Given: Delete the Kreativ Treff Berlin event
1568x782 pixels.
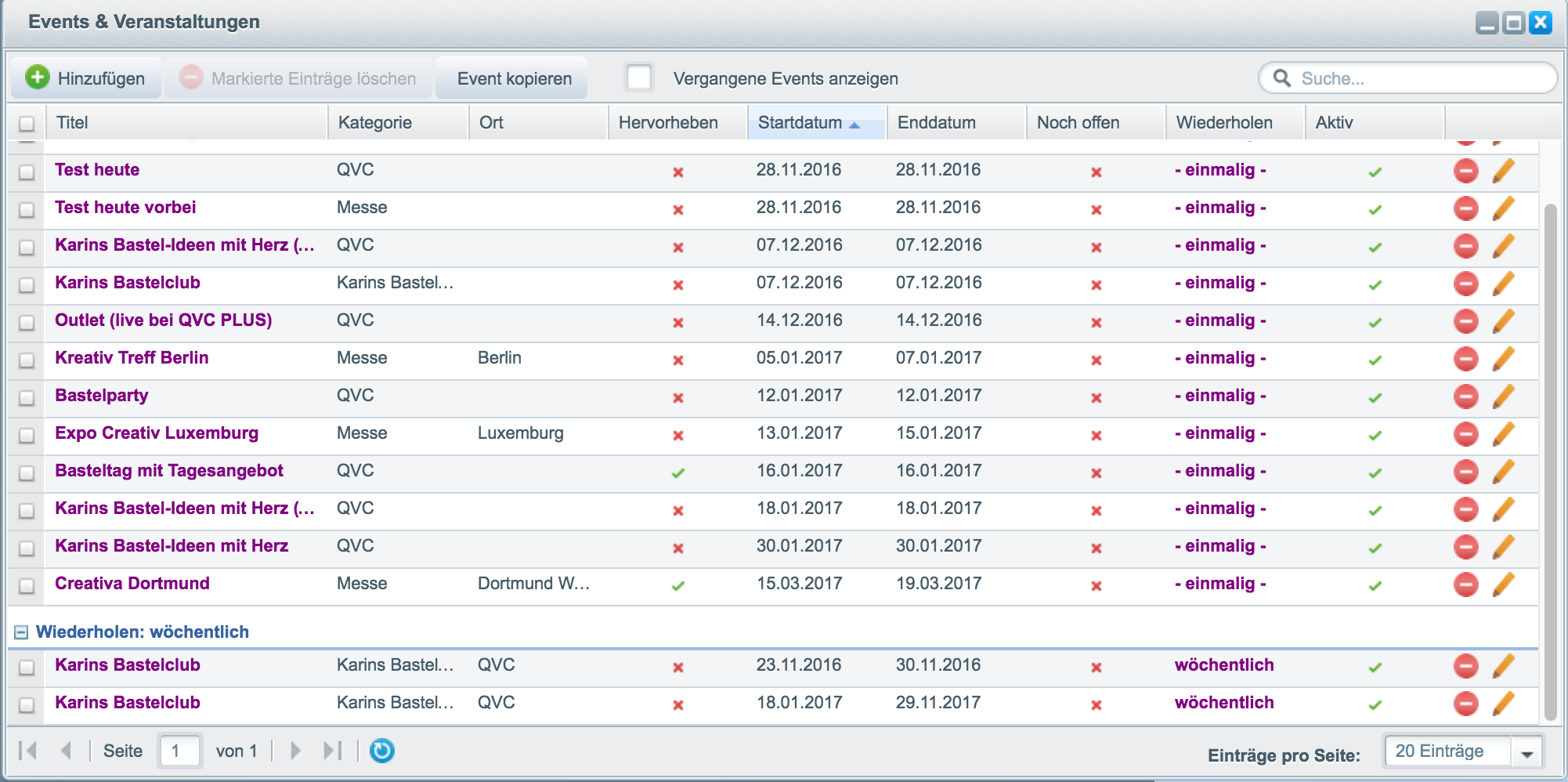Looking at the screenshot, I should (x=1465, y=359).
